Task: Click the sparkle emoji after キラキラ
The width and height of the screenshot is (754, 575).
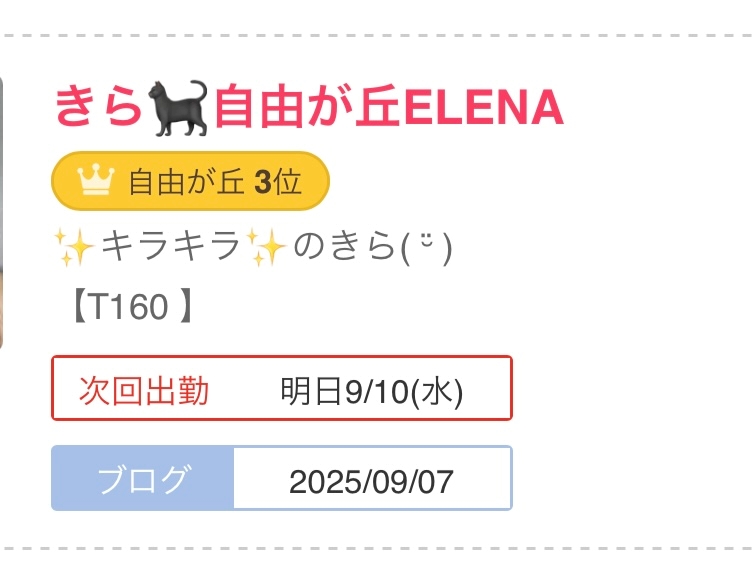Action: (x=268, y=246)
